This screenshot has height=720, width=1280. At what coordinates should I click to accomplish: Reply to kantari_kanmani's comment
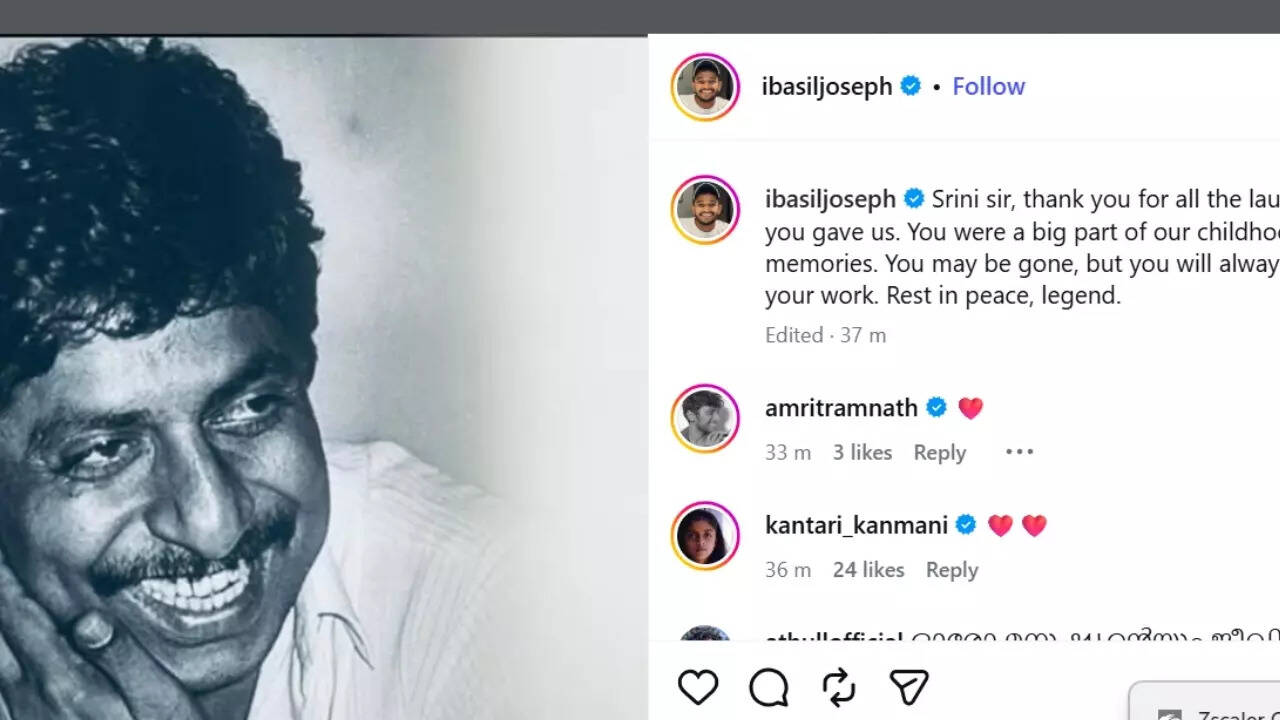pyautogui.click(x=951, y=570)
